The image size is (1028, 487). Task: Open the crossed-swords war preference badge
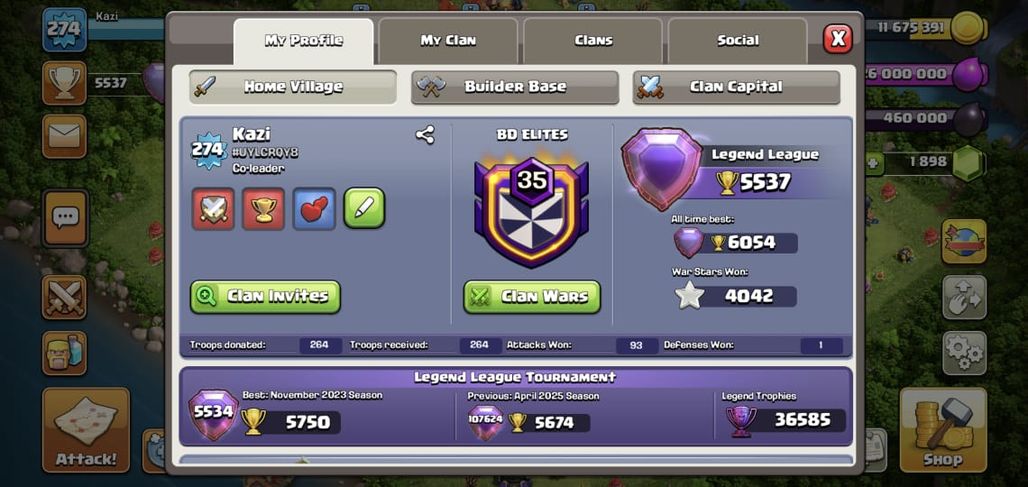click(x=213, y=209)
